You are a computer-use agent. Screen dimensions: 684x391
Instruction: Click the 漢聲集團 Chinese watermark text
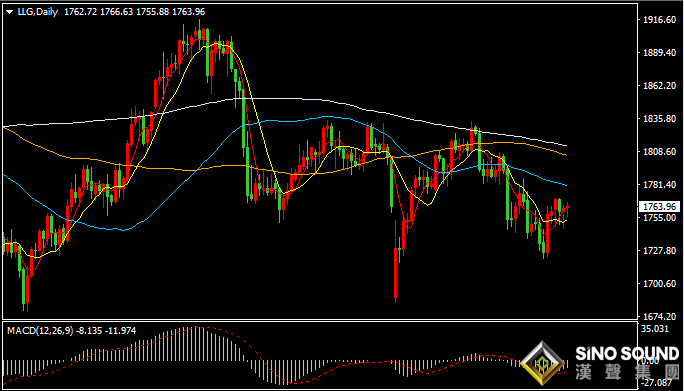tap(627, 372)
